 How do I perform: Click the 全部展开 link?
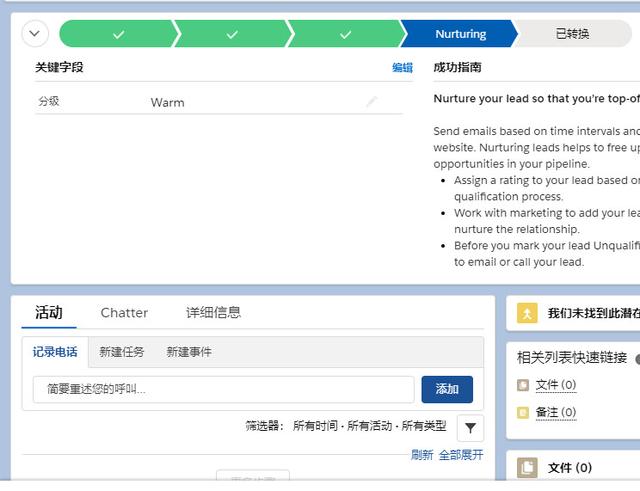[x=461, y=455]
